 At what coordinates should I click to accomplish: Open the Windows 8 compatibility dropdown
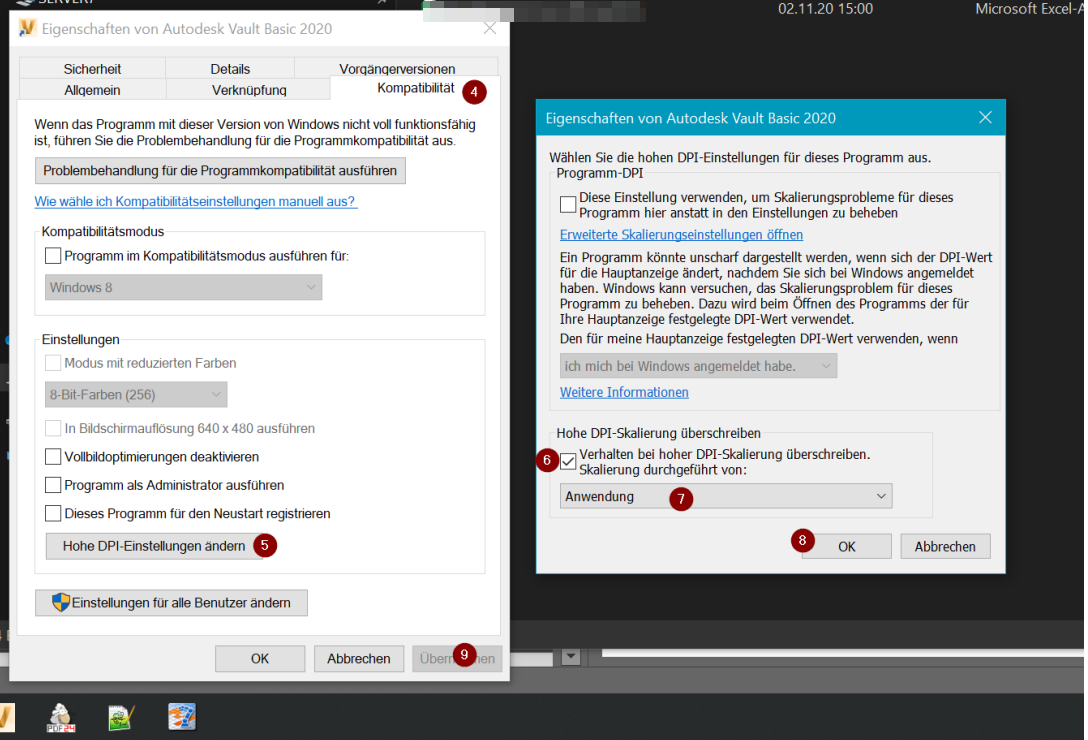coord(183,287)
